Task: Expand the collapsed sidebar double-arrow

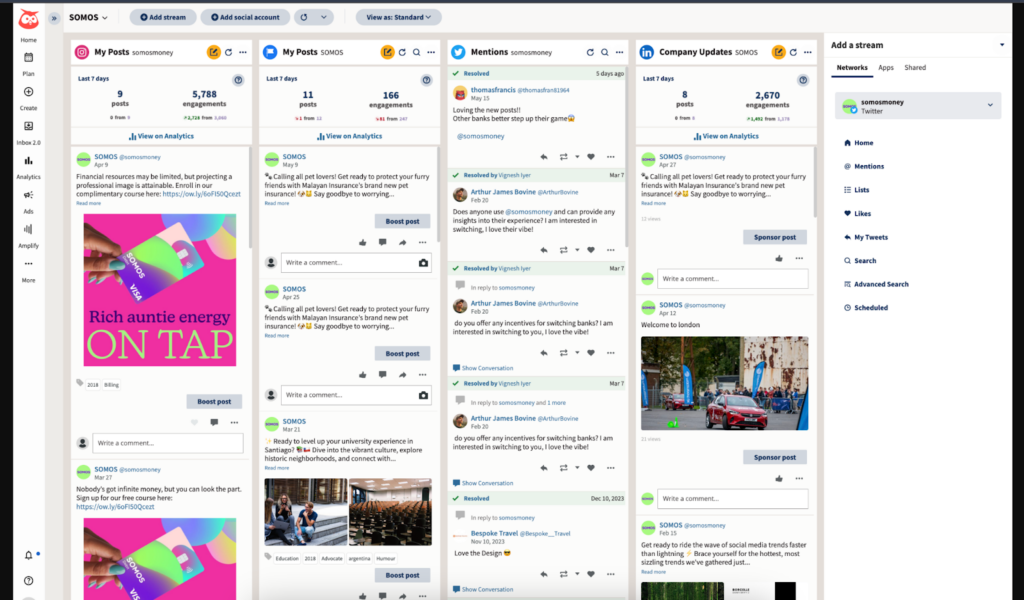Action: [x=54, y=18]
